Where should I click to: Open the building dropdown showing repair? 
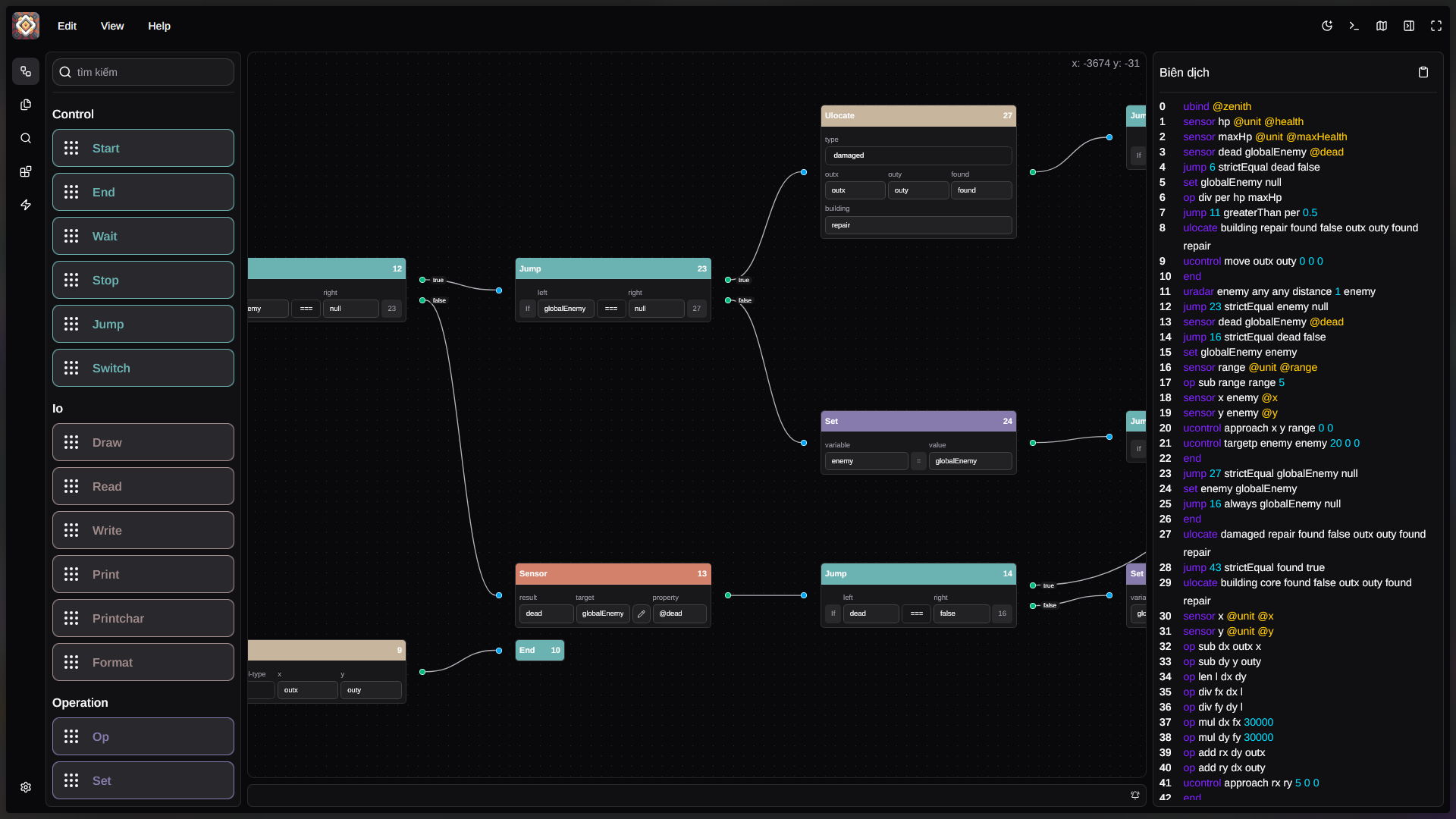click(918, 224)
